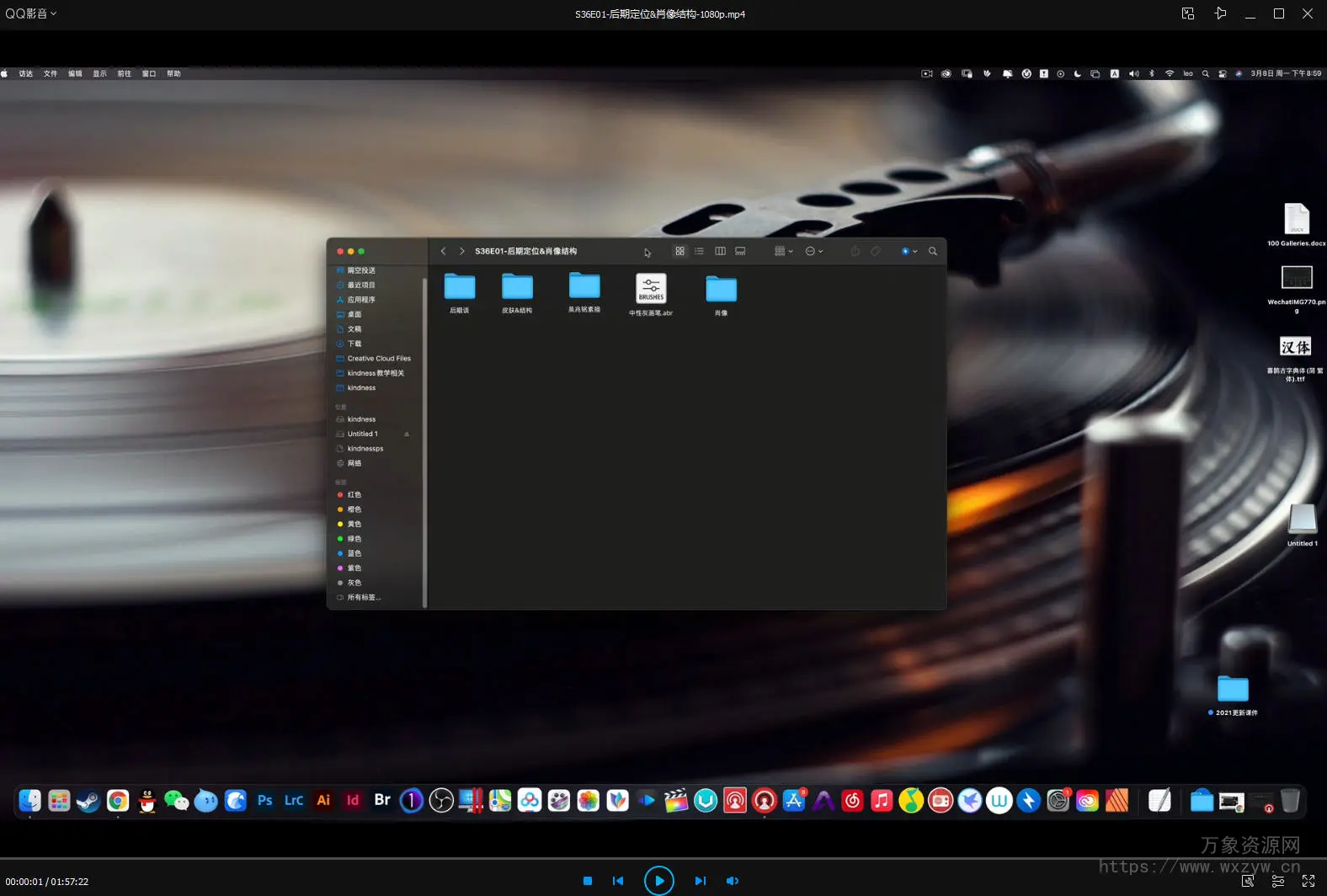Screen dimensions: 1327x896
Task: Pin the player window on top
Action: click(x=1220, y=13)
